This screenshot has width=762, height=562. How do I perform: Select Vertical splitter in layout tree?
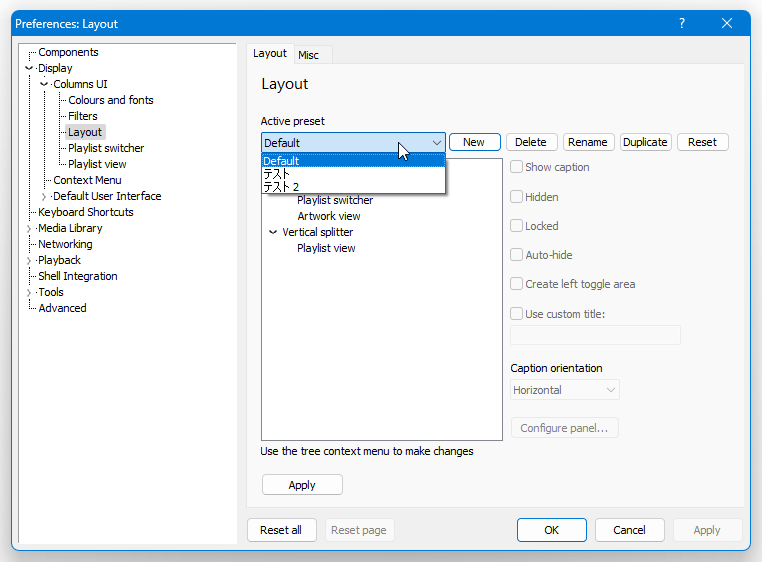pyautogui.click(x=317, y=232)
